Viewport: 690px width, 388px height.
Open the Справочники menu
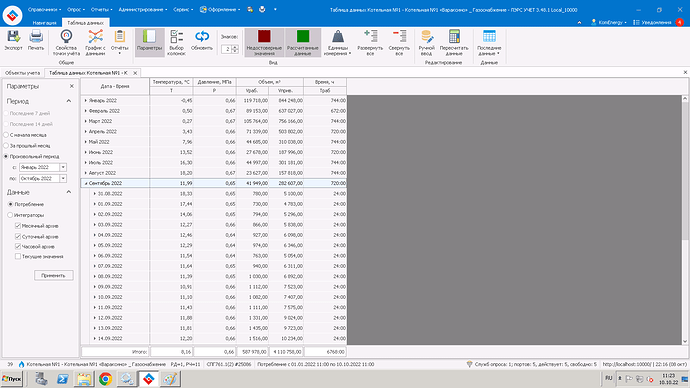[44, 9]
